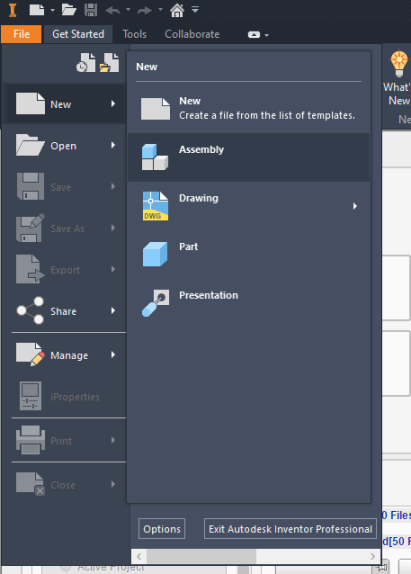Click the Recent Documents clock icon
Screen dimensions: 411x574
click(86, 63)
